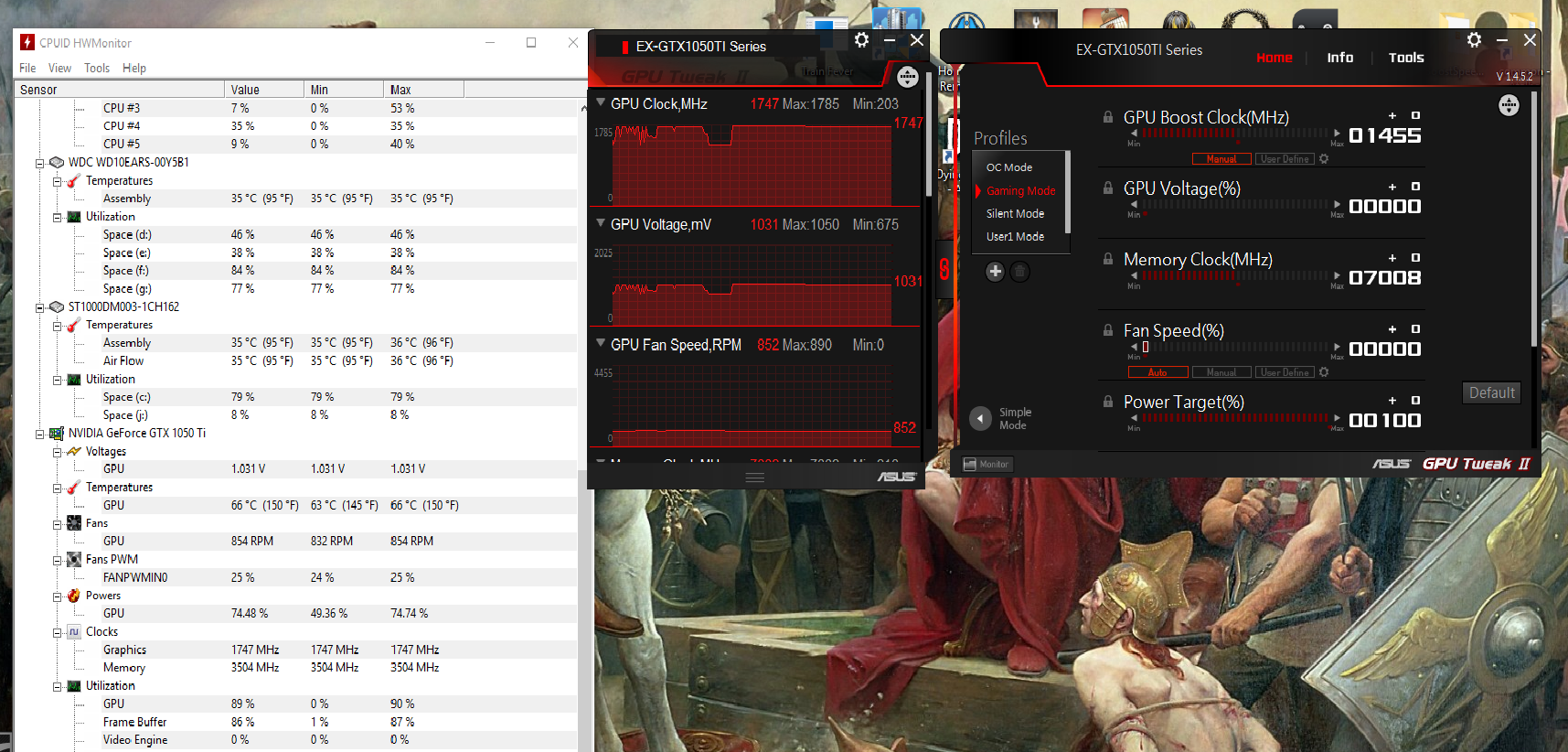Open Help menu in HWMonitor
This screenshot has width=1568, height=752.
[x=134, y=68]
